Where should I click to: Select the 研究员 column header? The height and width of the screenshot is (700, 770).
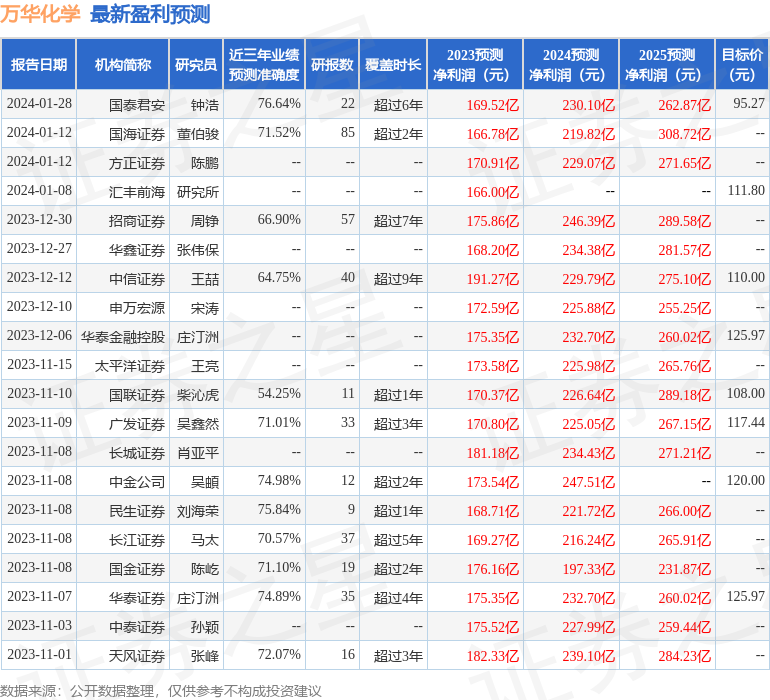pos(196,64)
